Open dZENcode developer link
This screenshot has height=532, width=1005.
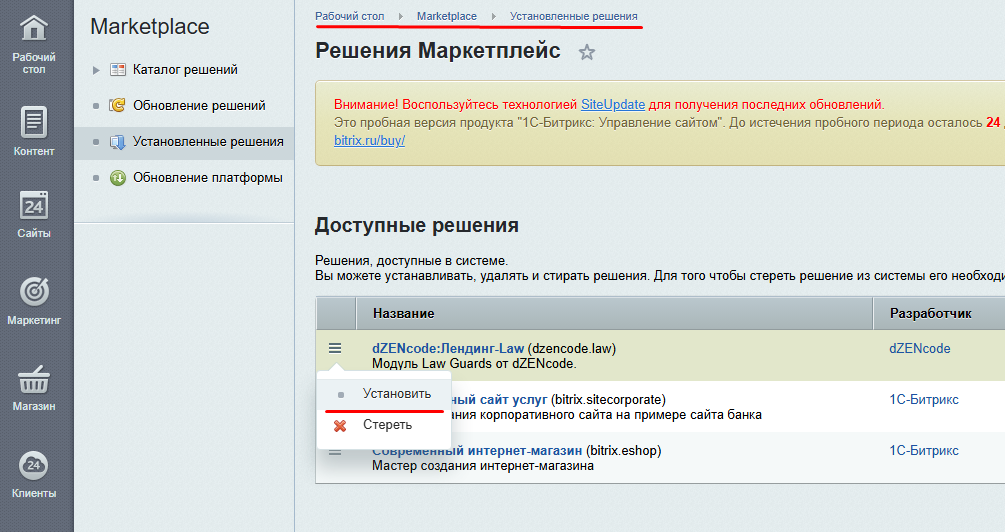920,349
